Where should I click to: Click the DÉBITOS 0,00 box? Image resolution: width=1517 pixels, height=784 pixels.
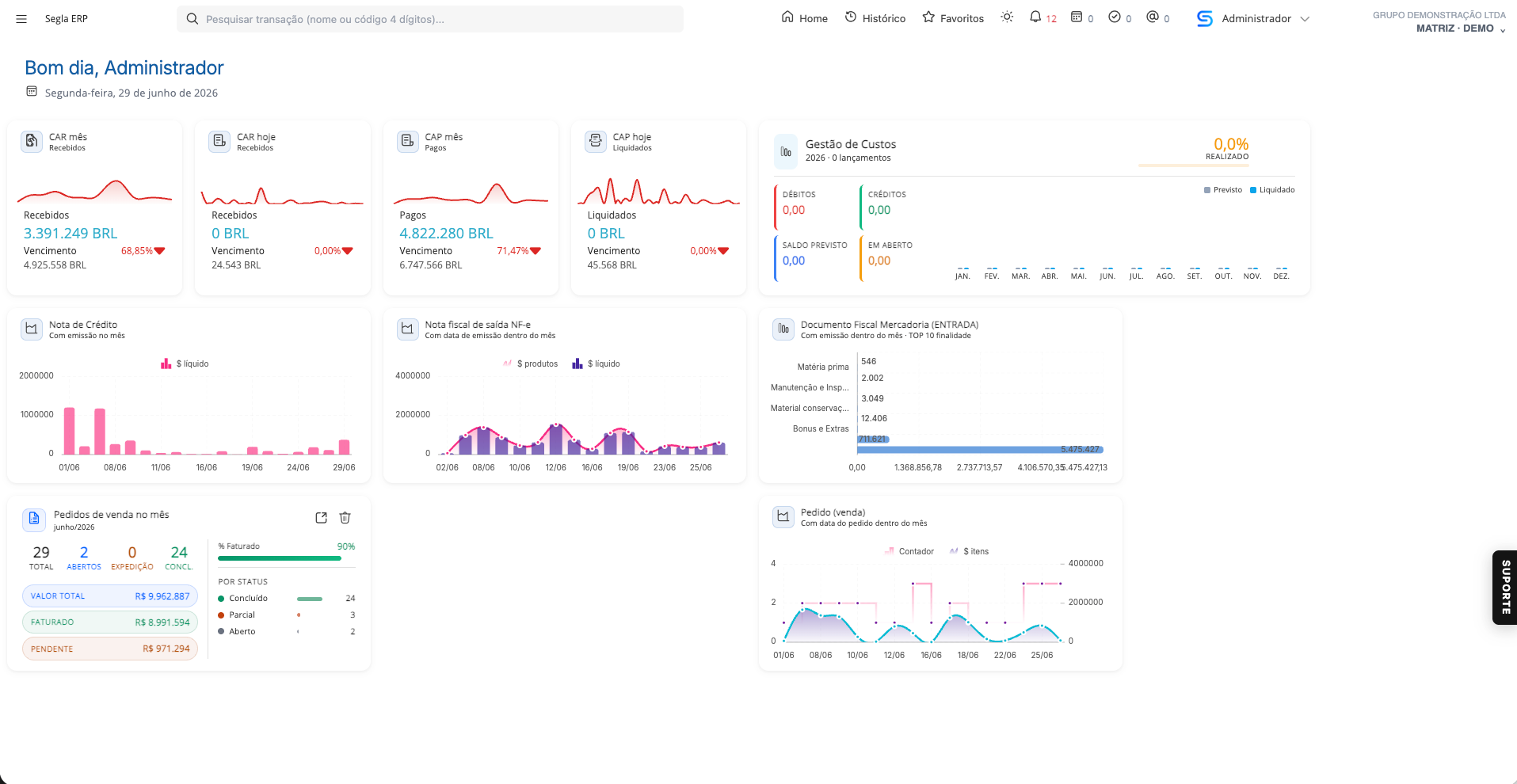click(813, 207)
